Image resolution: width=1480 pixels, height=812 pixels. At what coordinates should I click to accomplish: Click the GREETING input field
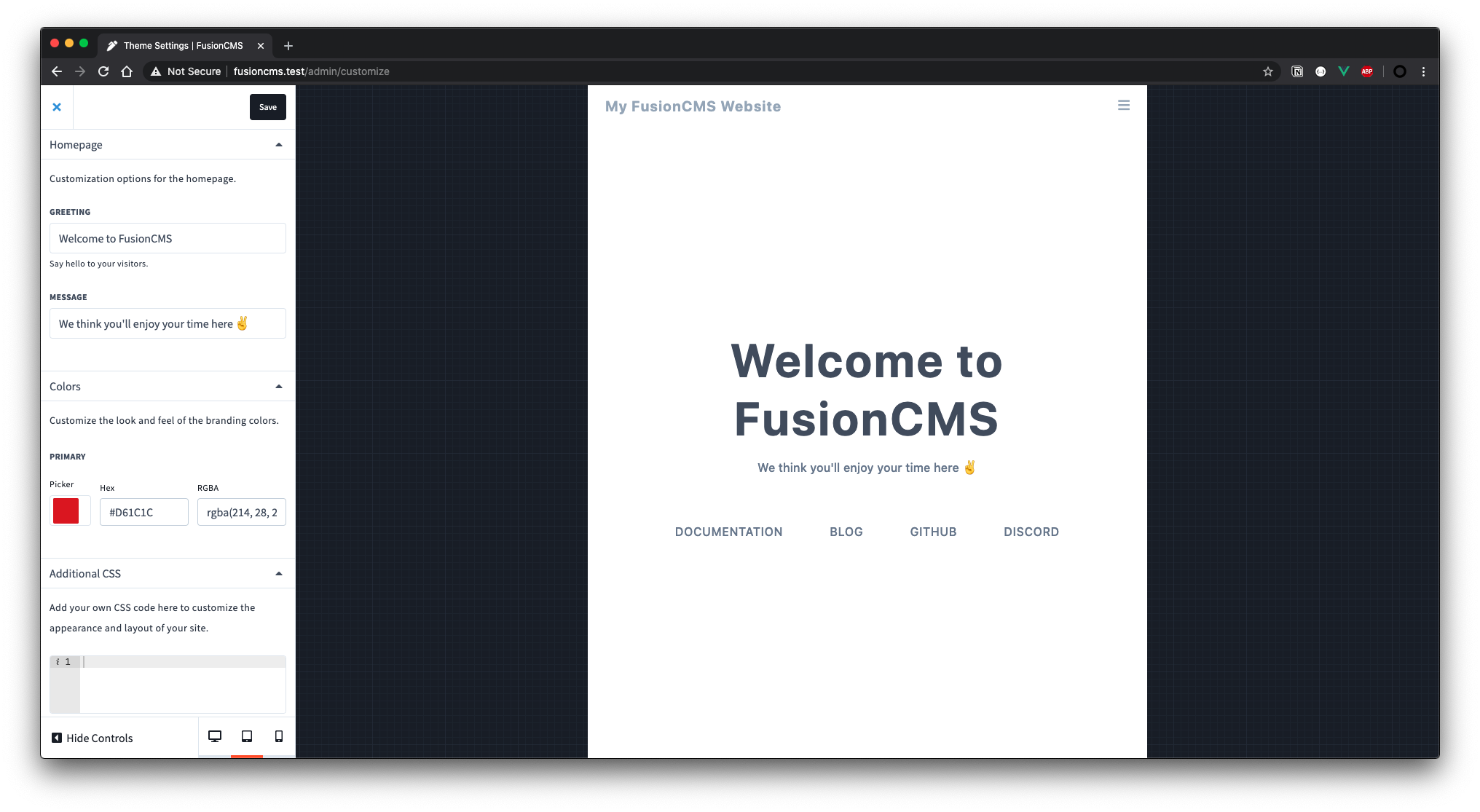pyautogui.click(x=167, y=238)
